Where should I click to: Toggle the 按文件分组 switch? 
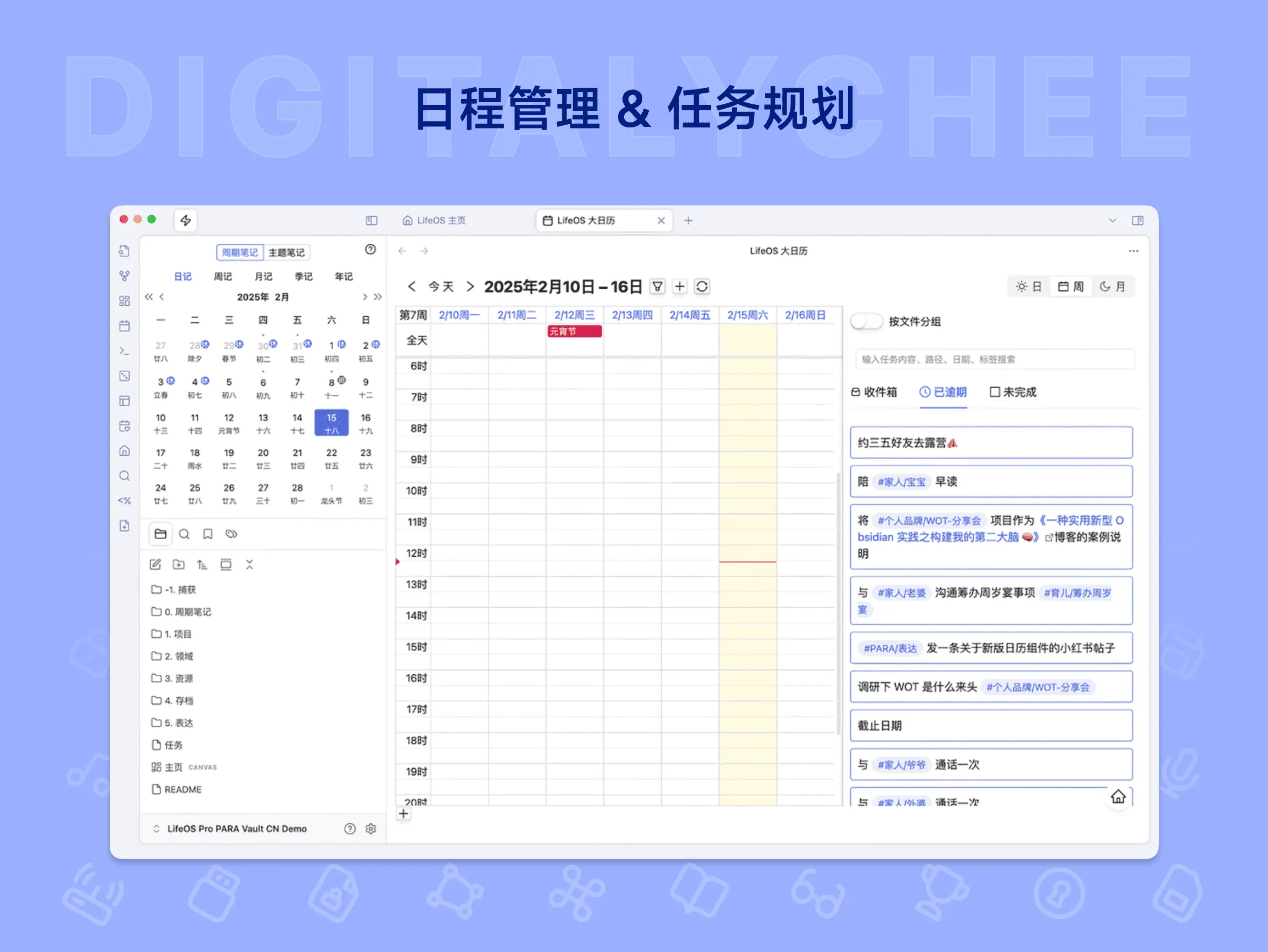coord(866,321)
